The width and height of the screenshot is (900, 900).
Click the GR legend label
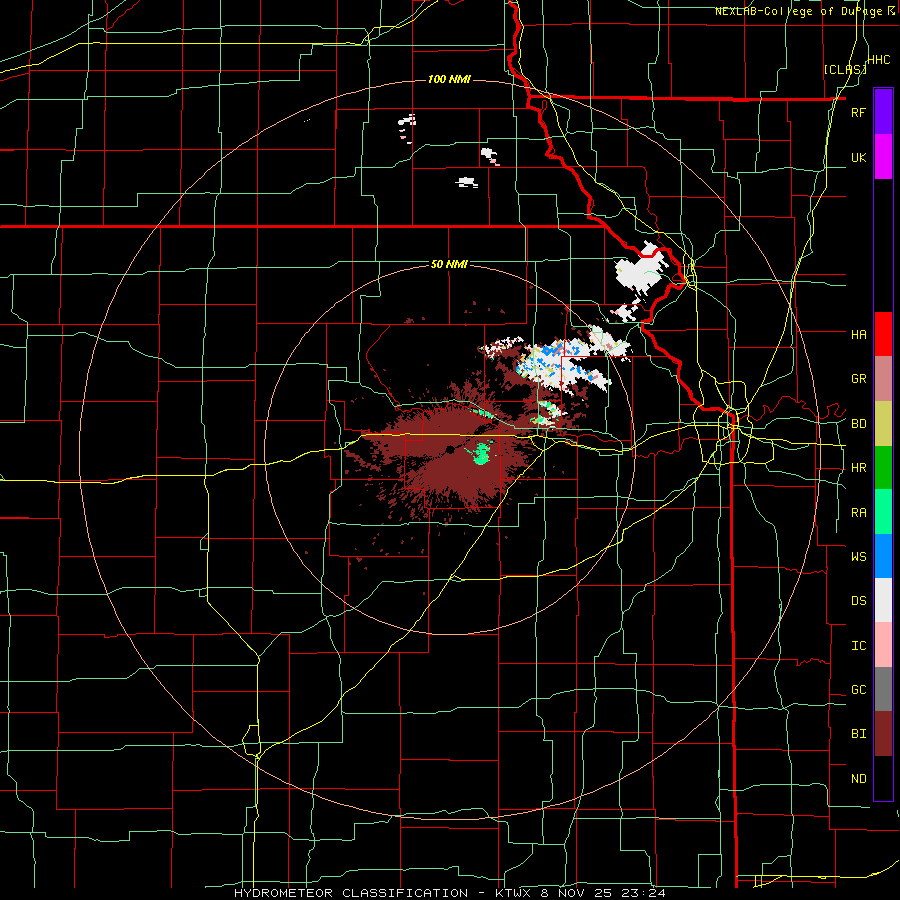(858, 379)
